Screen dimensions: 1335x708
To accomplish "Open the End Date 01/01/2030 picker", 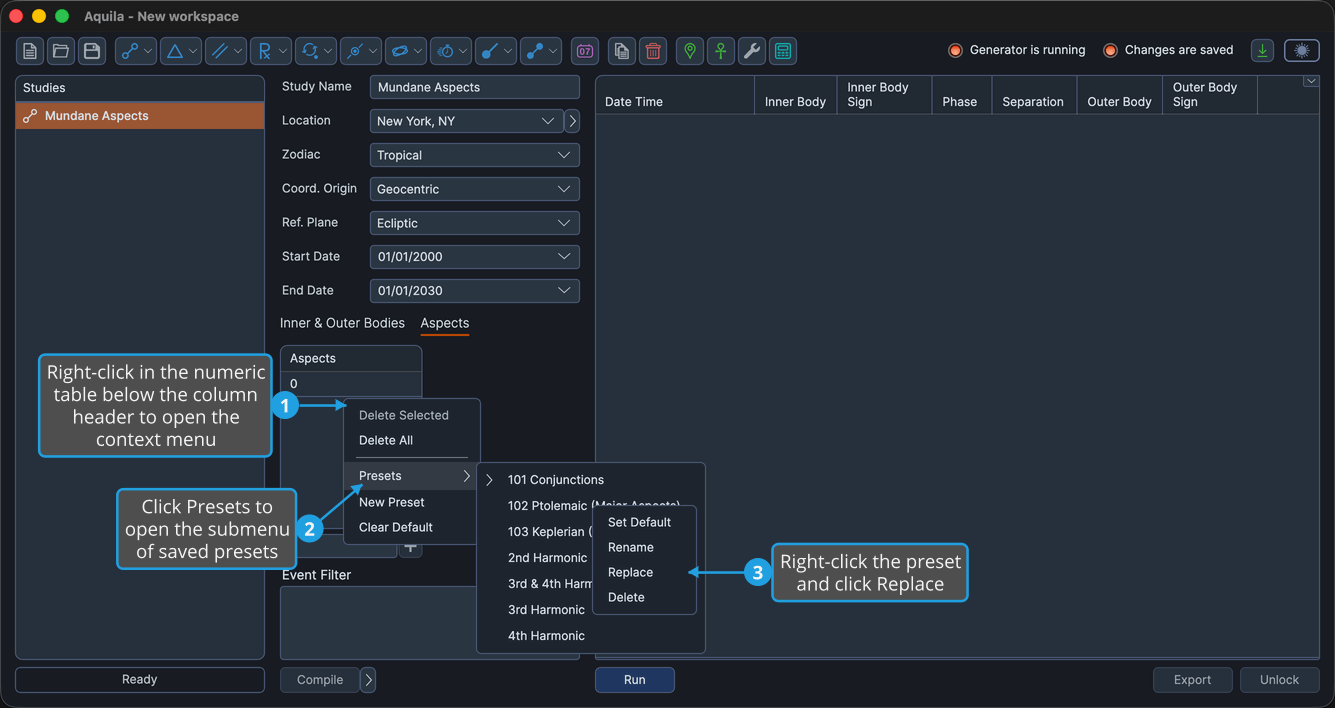I will coord(474,291).
